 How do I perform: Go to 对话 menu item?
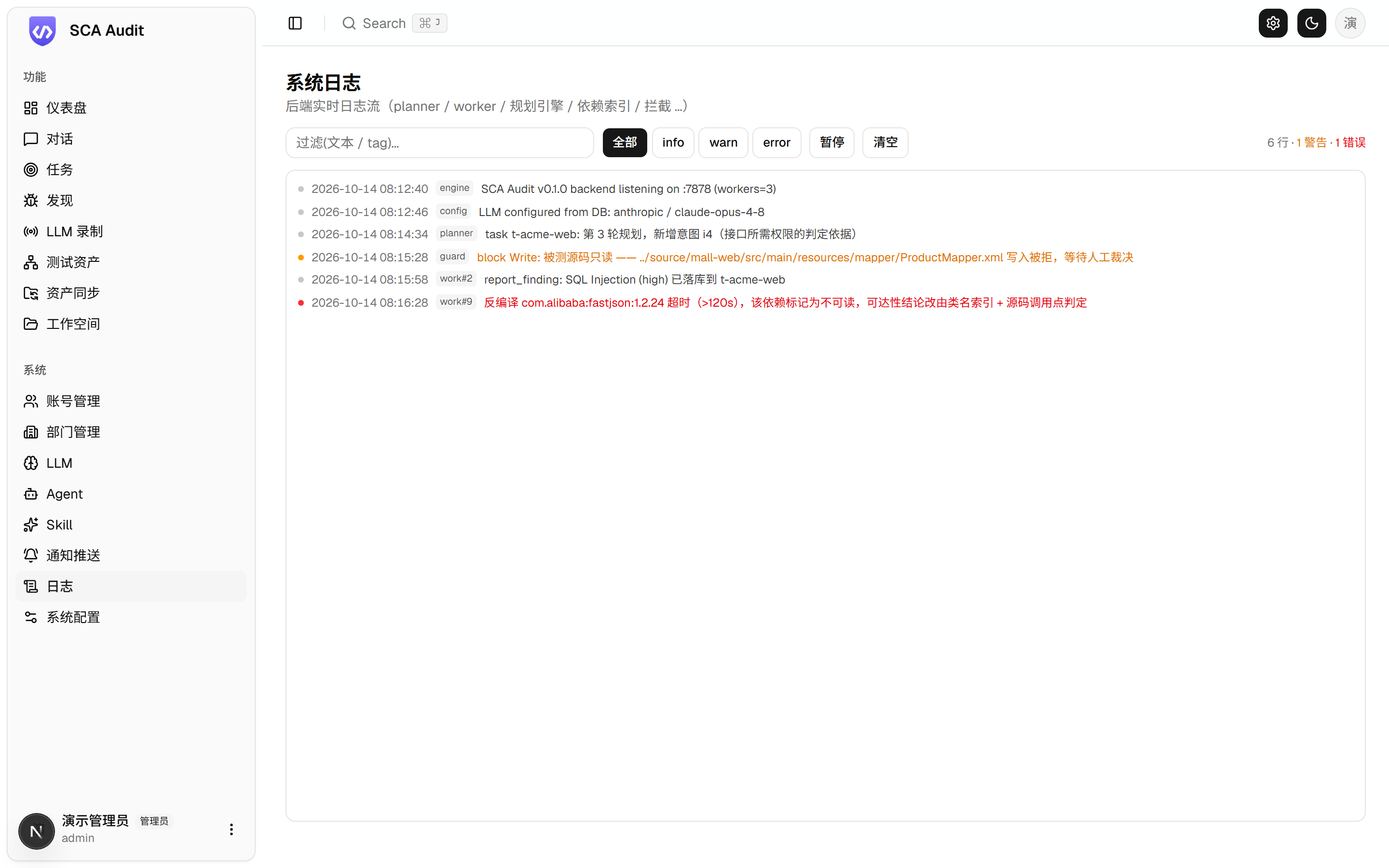(131, 139)
